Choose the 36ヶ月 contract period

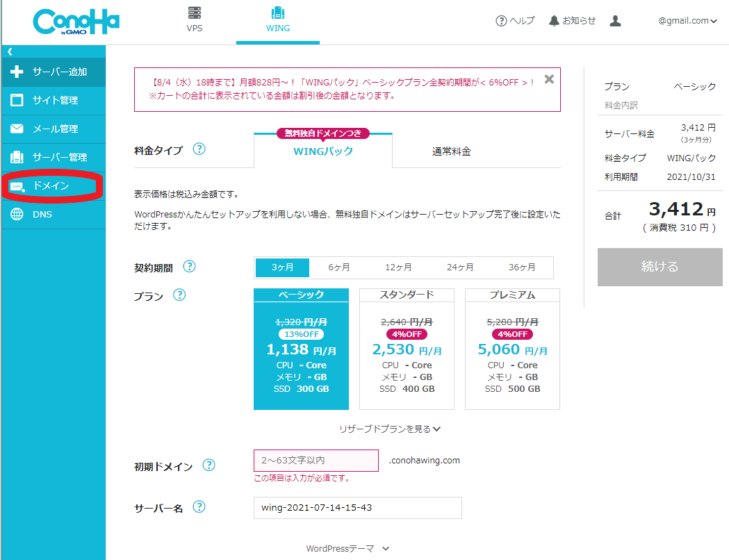tap(522, 267)
